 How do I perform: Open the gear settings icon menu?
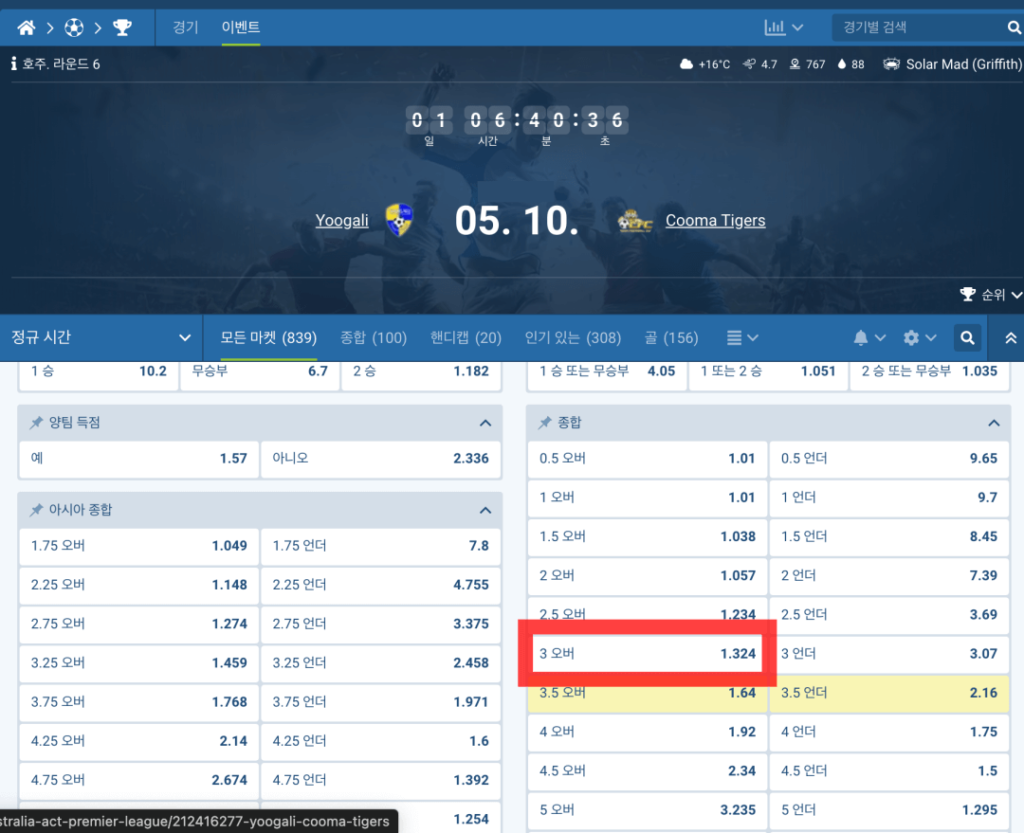(919, 338)
